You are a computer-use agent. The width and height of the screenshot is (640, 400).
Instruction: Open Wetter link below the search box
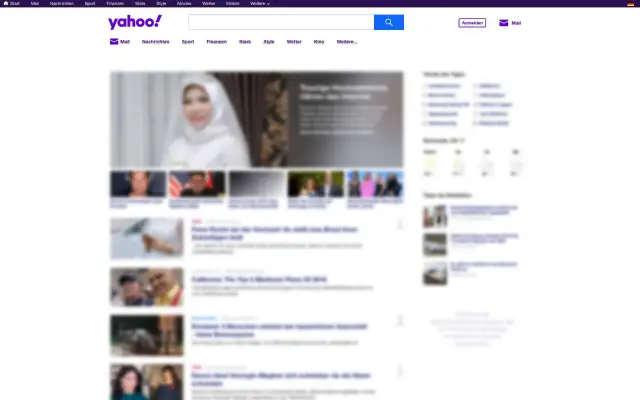tap(294, 42)
